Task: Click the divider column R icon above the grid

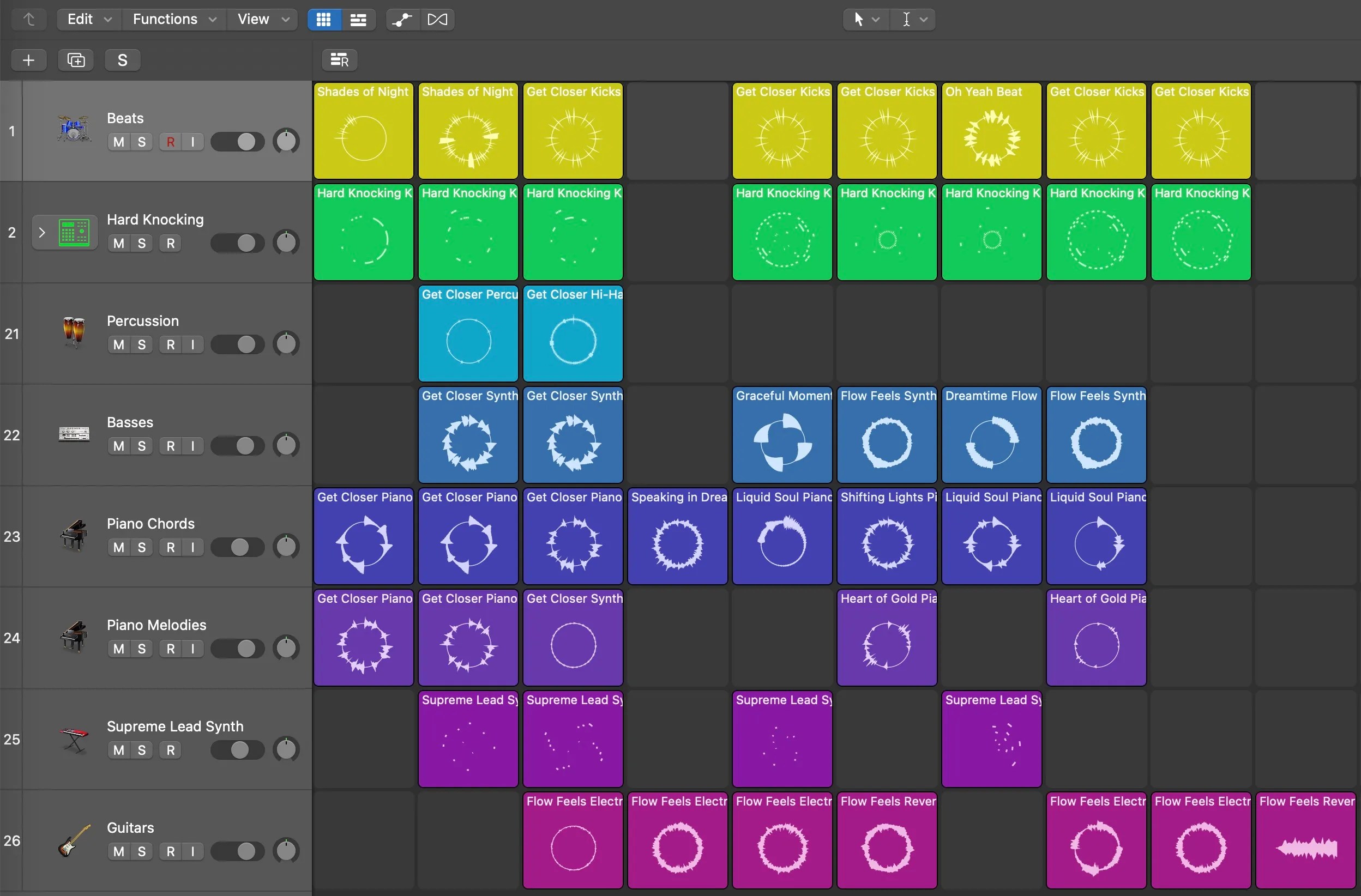Action: pos(339,59)
